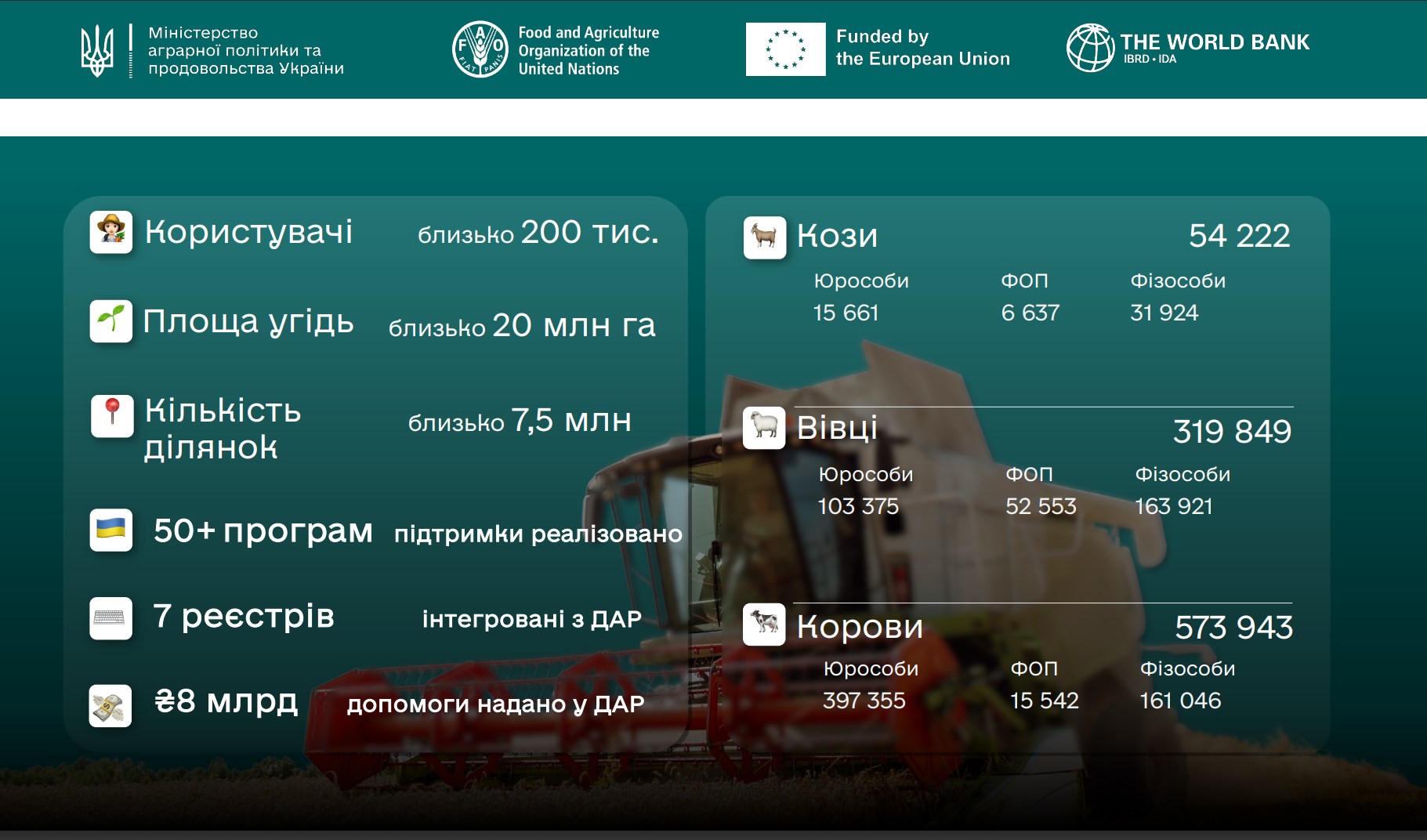Click the World Bank globe logo
The image size is (1427, 840).
1090,48
